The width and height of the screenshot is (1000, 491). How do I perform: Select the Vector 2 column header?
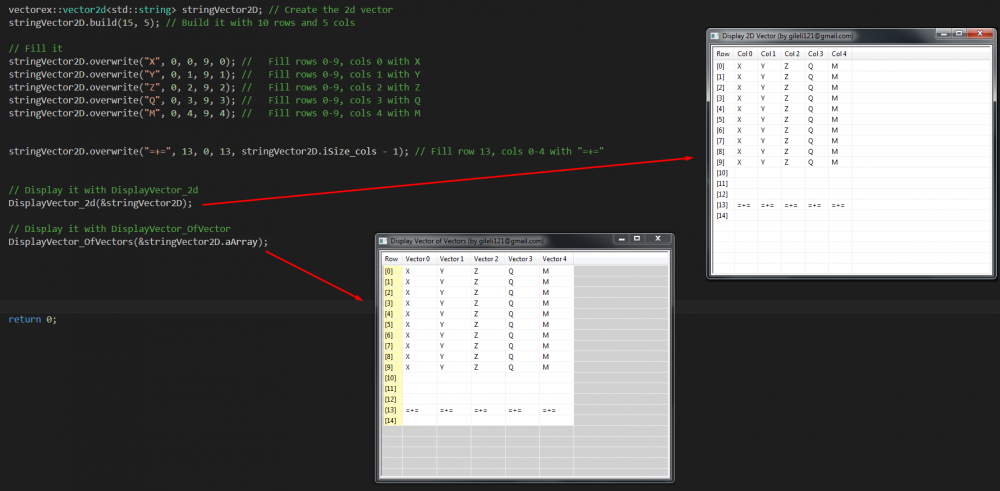coord(486,259)
